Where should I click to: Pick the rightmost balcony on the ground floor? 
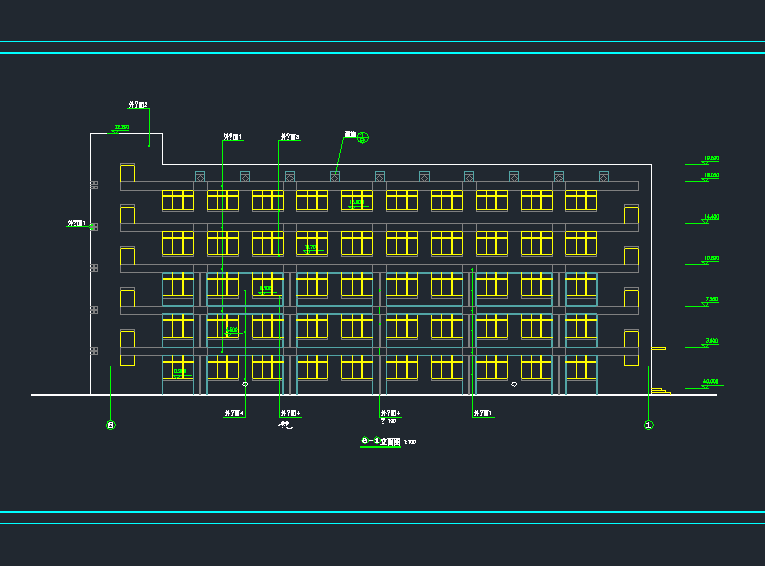(x=631, y=348)
